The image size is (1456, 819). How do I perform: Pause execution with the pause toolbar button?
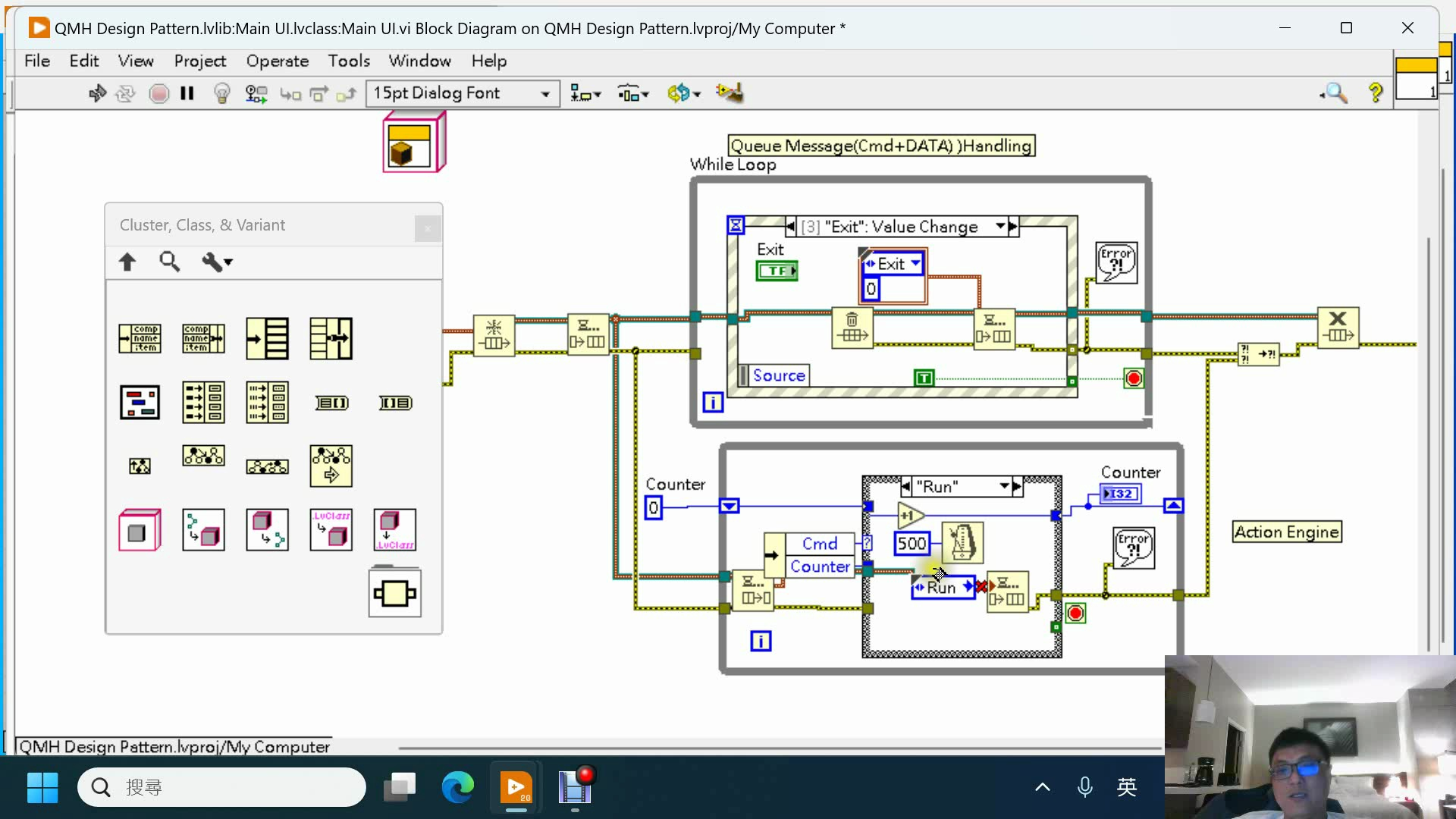[187, 93]
